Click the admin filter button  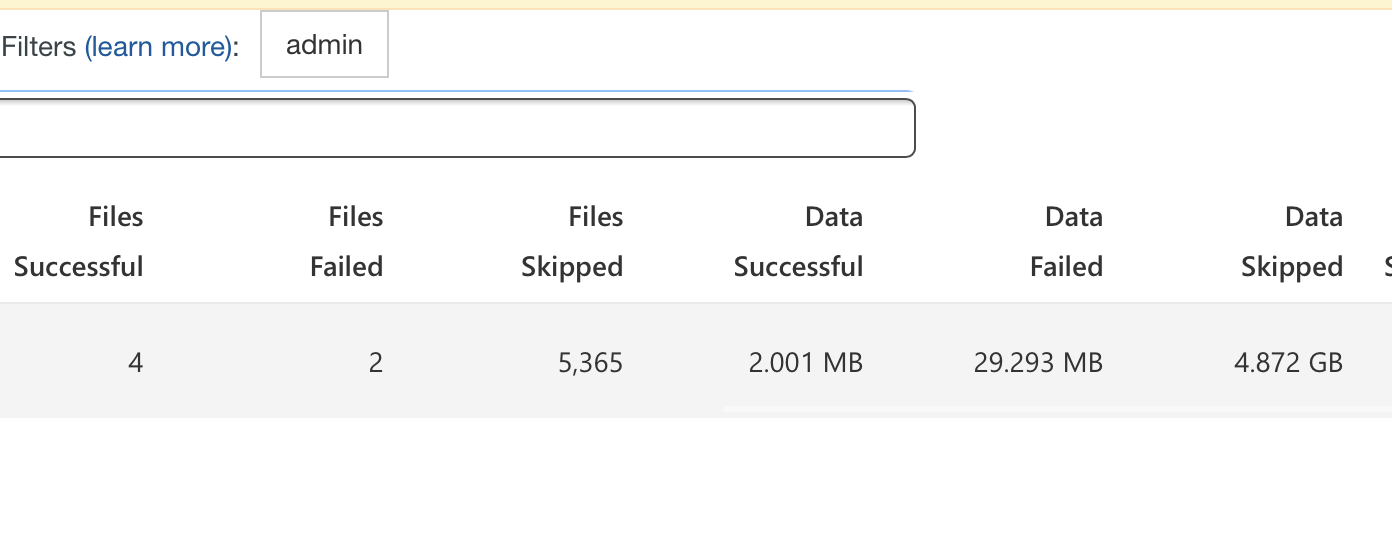click(x=324, y=45)
